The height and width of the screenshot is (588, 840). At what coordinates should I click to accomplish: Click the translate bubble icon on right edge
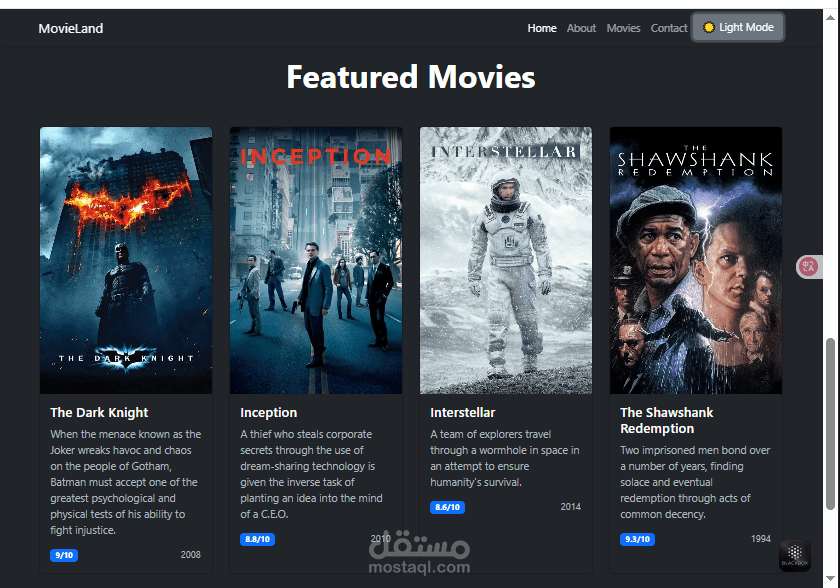point(808,266)
